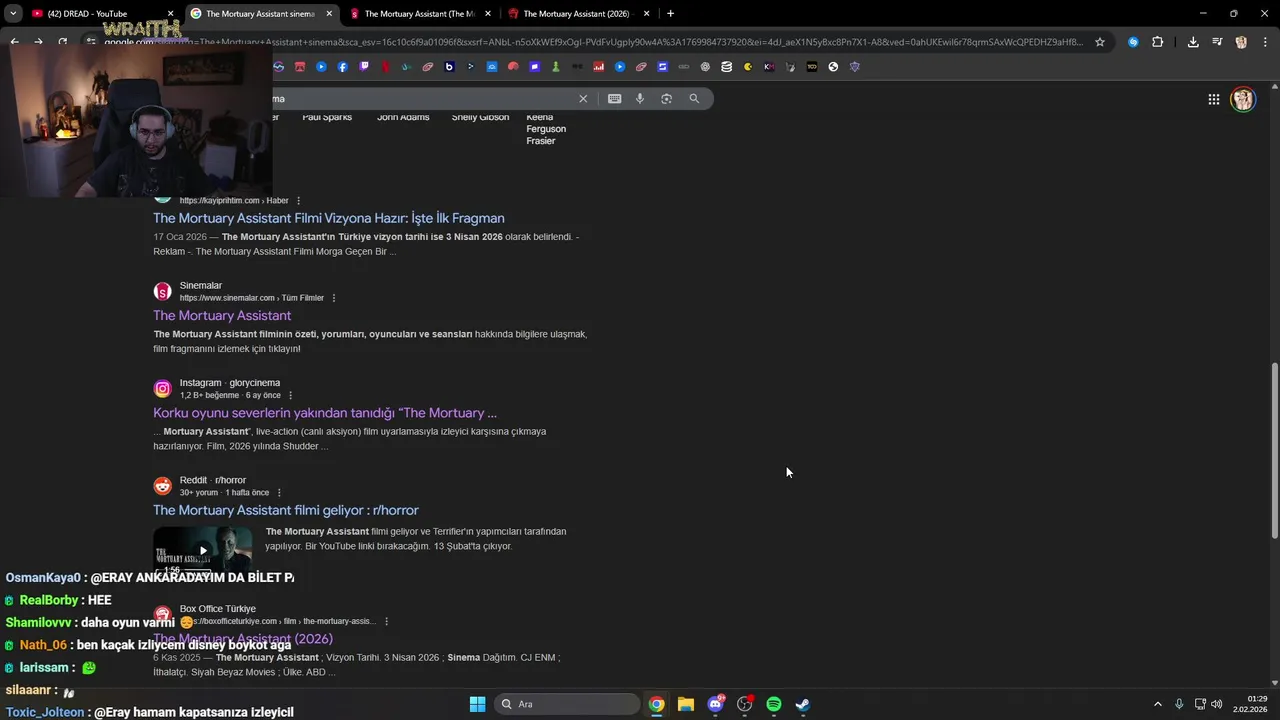Open the Twitch bookmark icon
Image resolution: width=1280 pixels, height=720 pixels.
pos(364,67)
